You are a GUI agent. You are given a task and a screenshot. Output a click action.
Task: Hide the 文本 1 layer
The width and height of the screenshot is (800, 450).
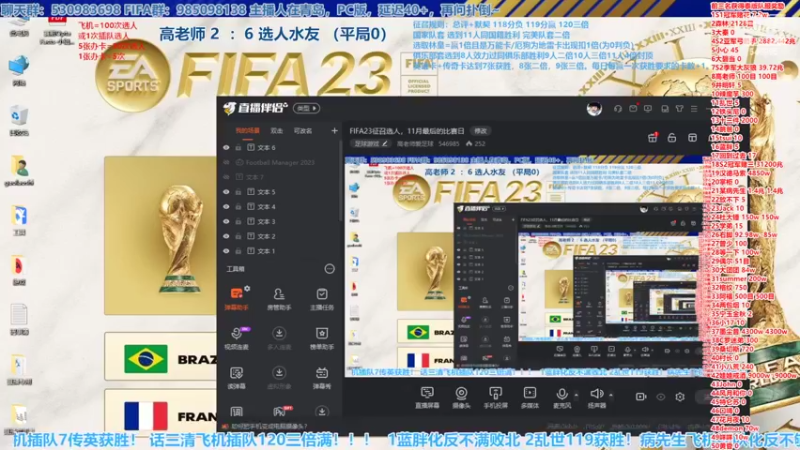click(226, 251)
